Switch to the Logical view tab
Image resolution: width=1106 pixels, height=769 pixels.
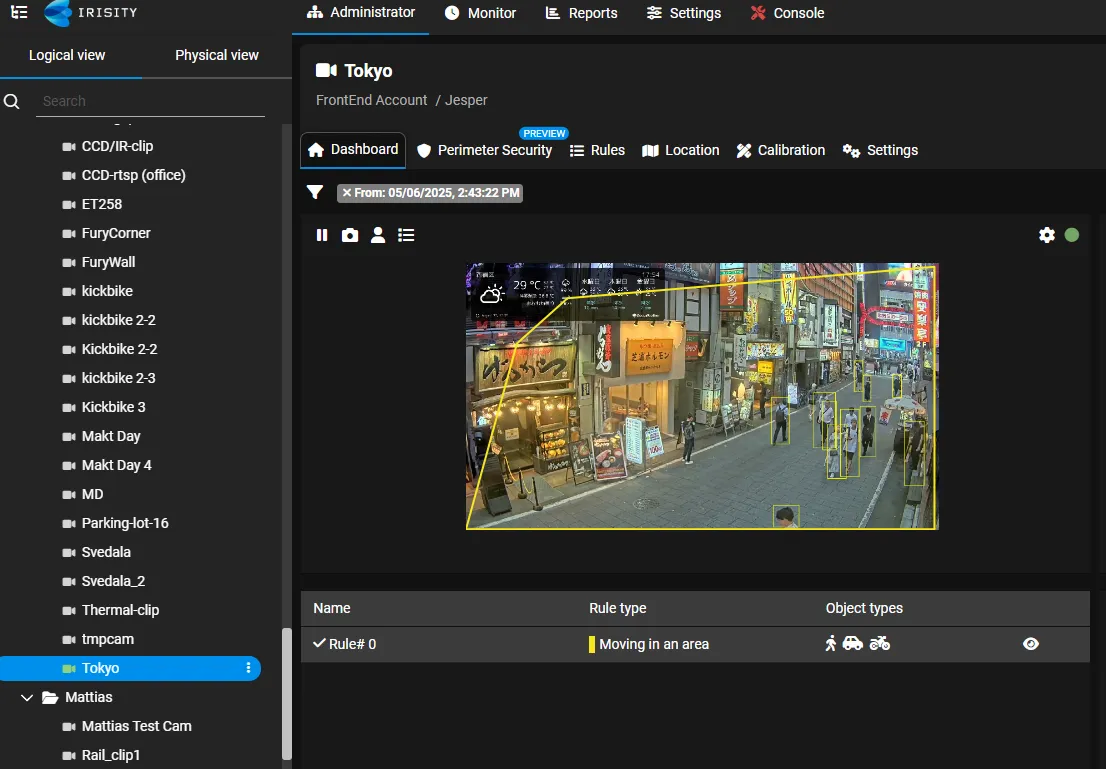click(67, 55)
